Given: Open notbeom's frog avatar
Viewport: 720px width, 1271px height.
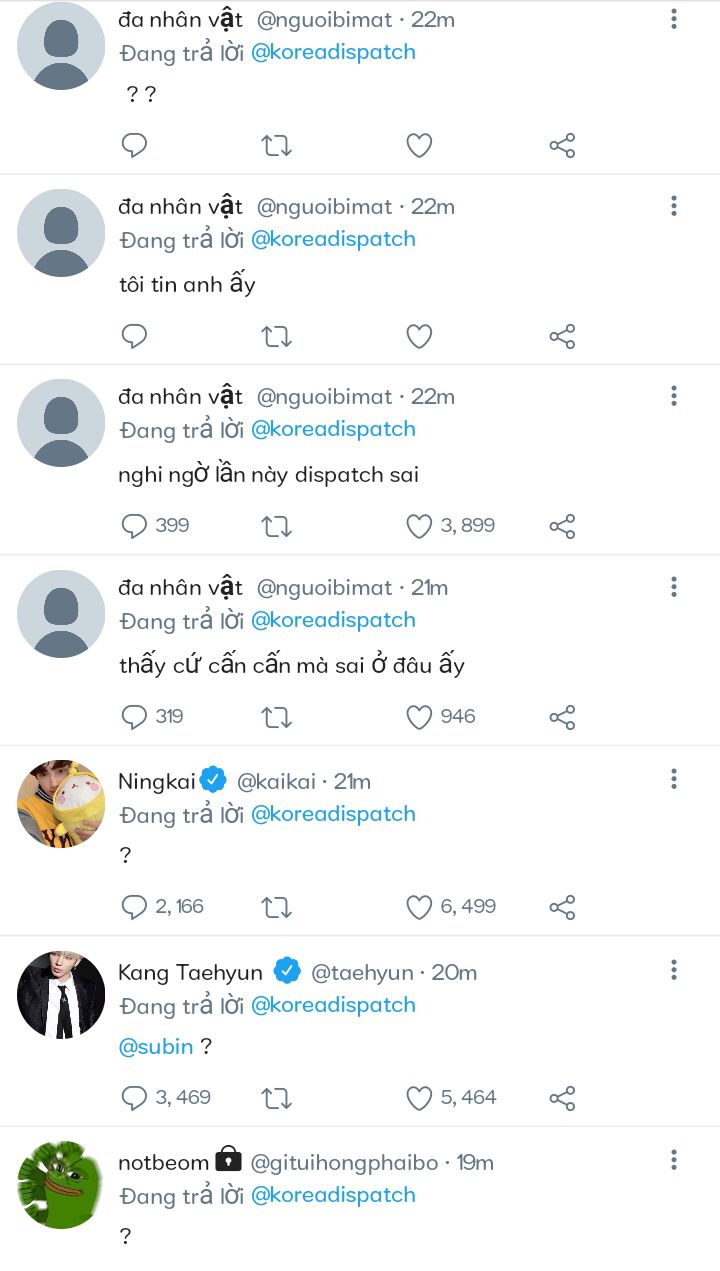Looking at the screenshot, I should pyautogui.click(x=61, y=1185).
